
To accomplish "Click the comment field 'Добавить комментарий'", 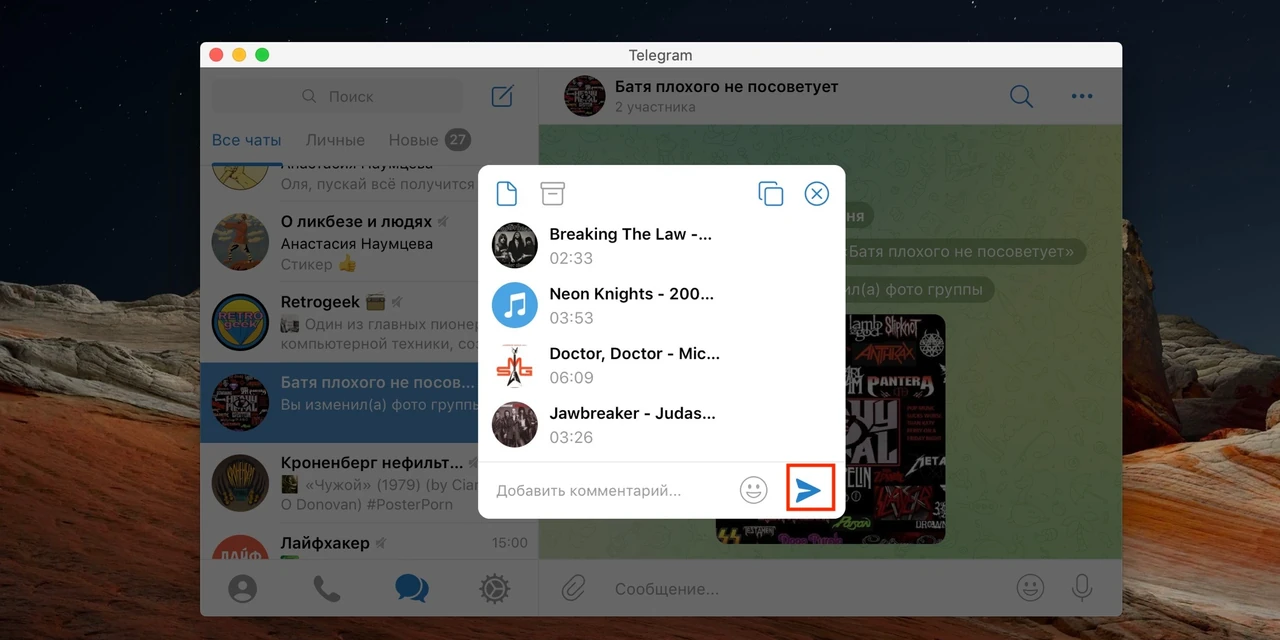I will click(x=588, y=491).
